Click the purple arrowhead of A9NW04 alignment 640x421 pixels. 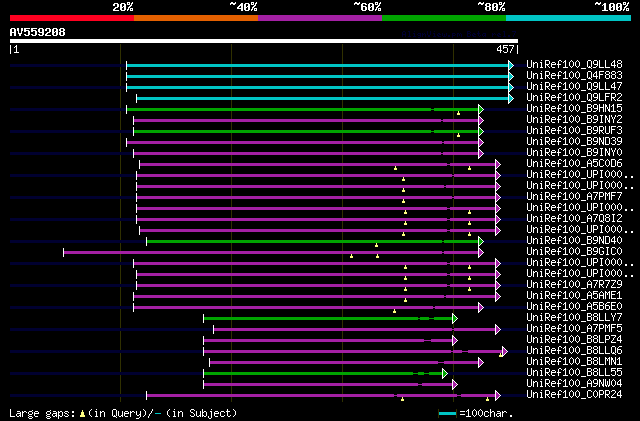(455, 385)
